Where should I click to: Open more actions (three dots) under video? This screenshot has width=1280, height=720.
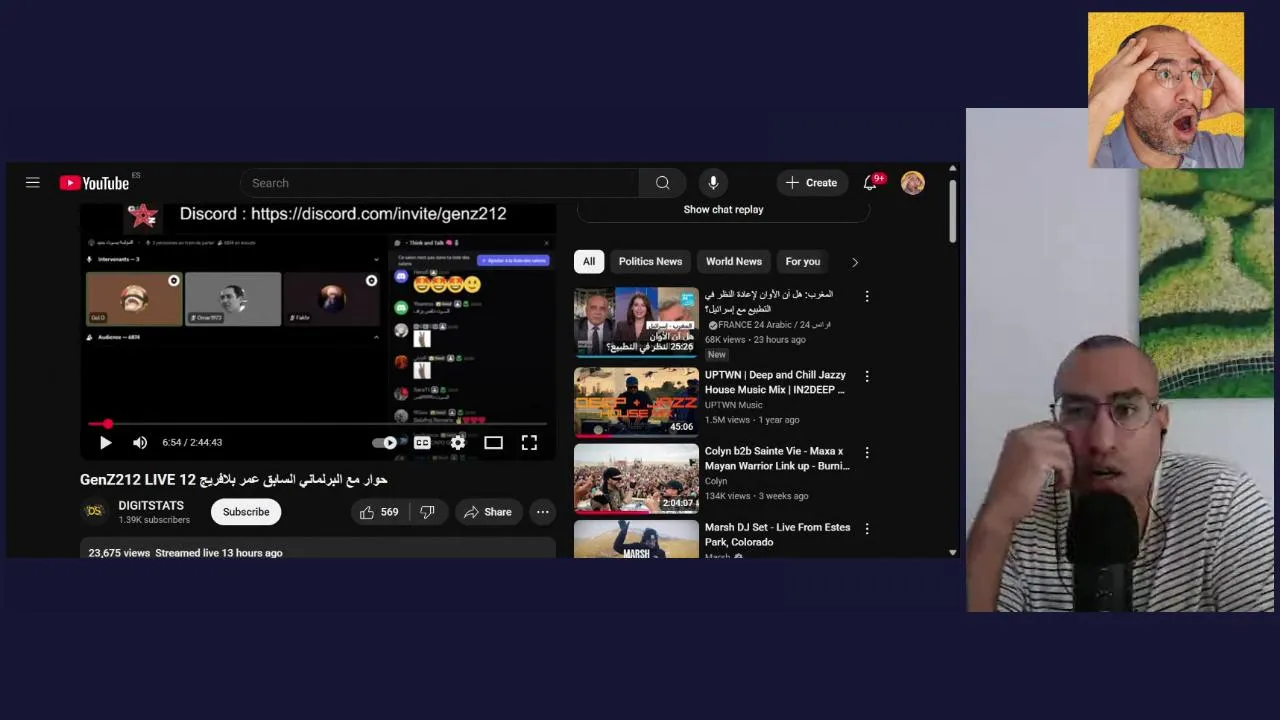tap(542, 512)
